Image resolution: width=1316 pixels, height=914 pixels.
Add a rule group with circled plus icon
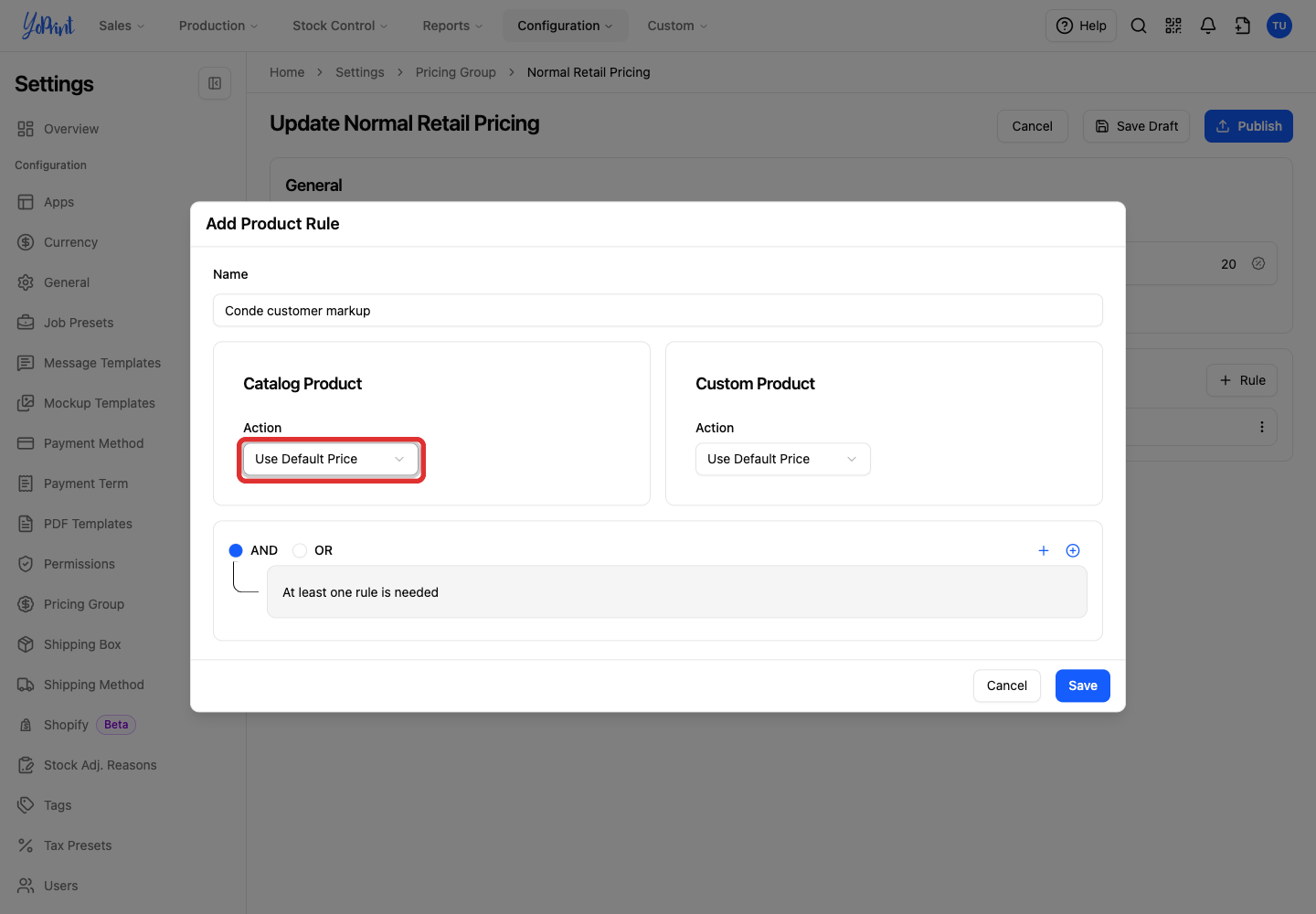1073,550
